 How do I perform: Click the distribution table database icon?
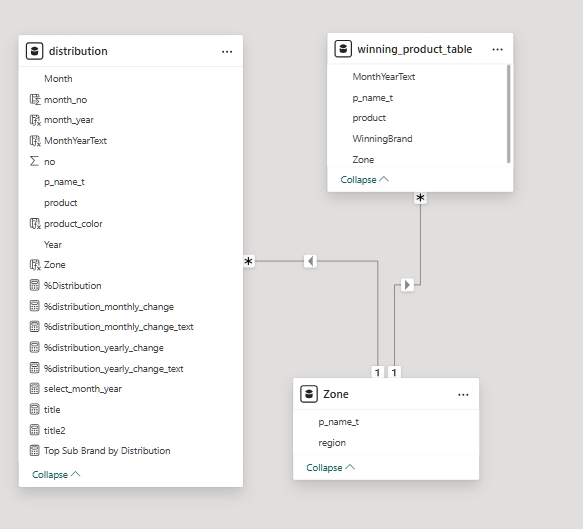pyautogui.click(x=35, y=51)
